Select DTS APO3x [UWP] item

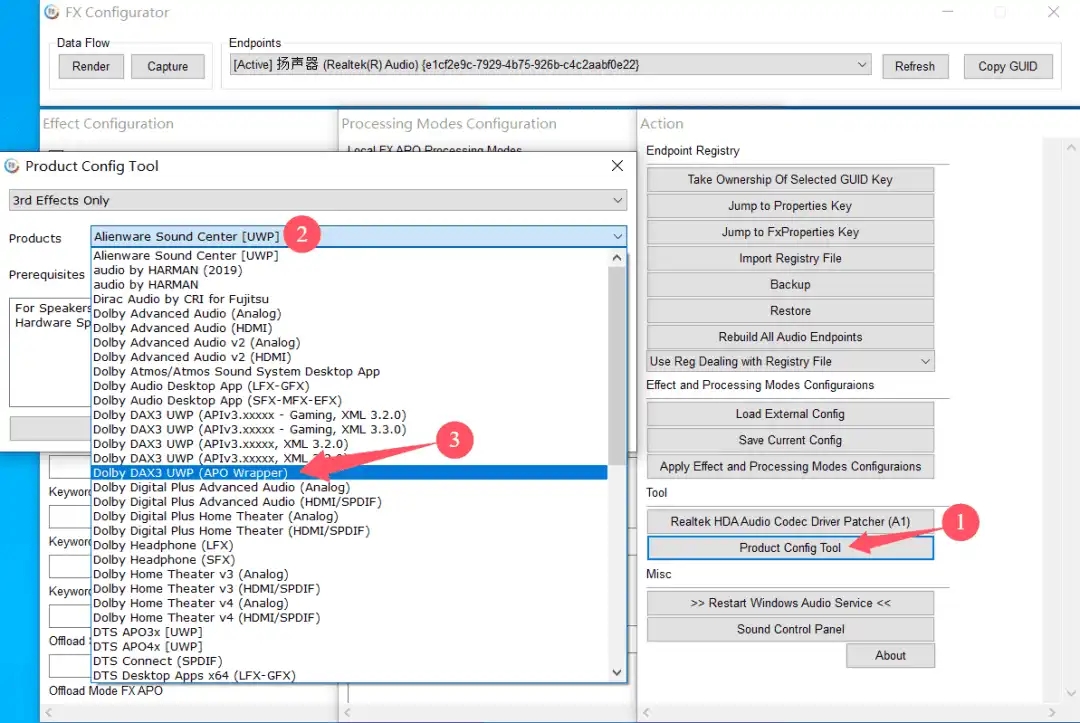pyautogui.click(x=350, y=631)
